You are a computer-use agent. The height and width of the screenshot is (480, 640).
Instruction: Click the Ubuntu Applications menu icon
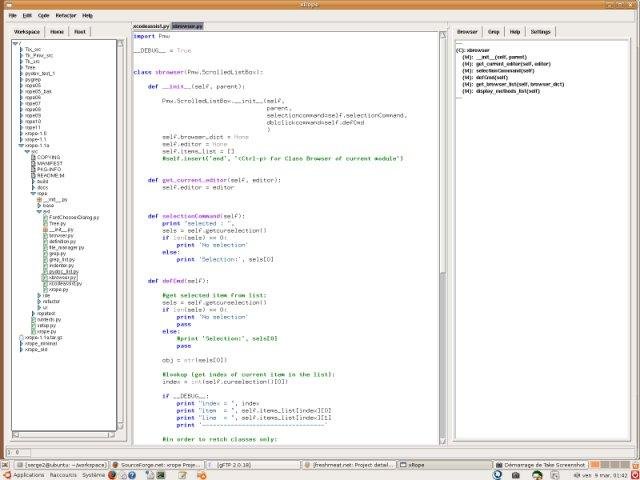[x=6, y=475]
